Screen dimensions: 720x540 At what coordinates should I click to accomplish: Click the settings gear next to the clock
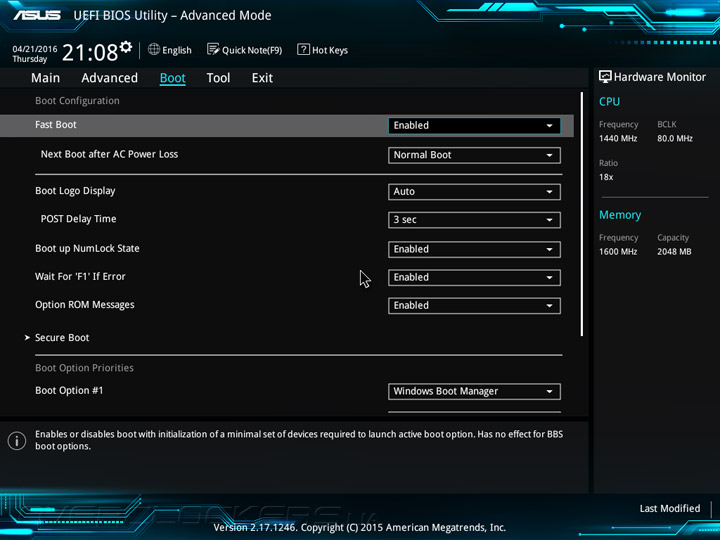point(126,47)
